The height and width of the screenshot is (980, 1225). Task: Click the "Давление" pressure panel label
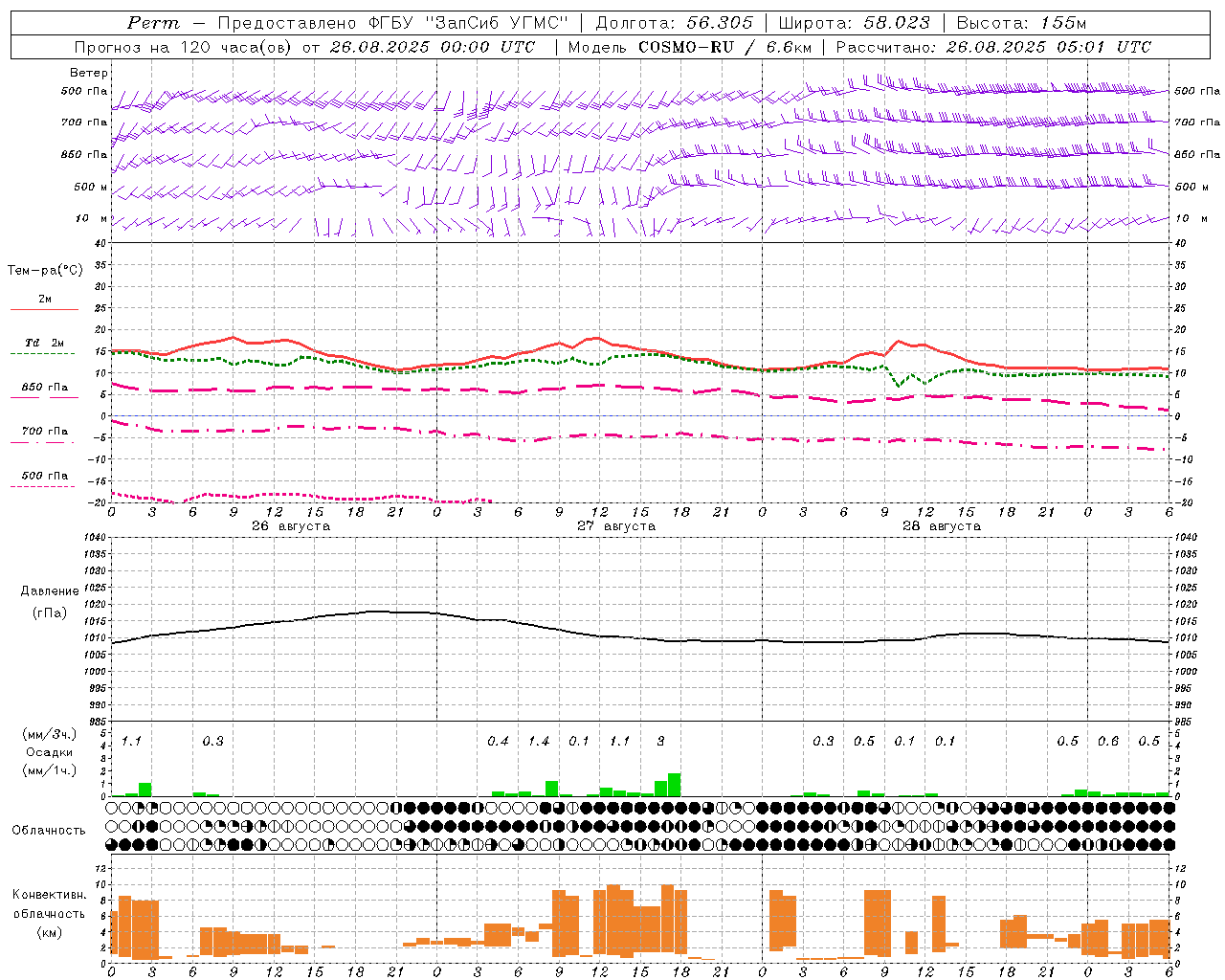[50, 591]
